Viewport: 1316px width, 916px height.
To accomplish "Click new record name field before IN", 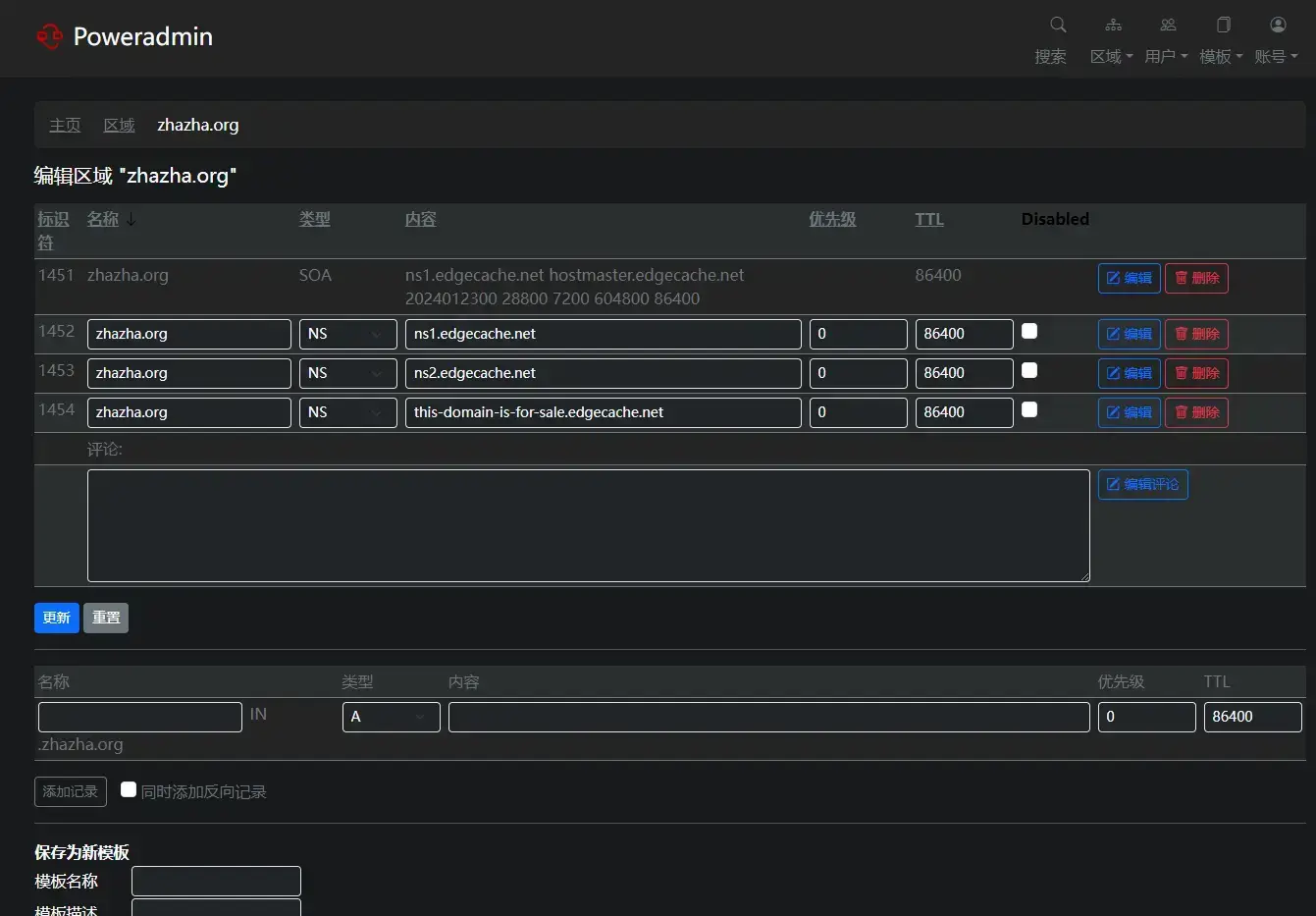I will coord(140,717).
